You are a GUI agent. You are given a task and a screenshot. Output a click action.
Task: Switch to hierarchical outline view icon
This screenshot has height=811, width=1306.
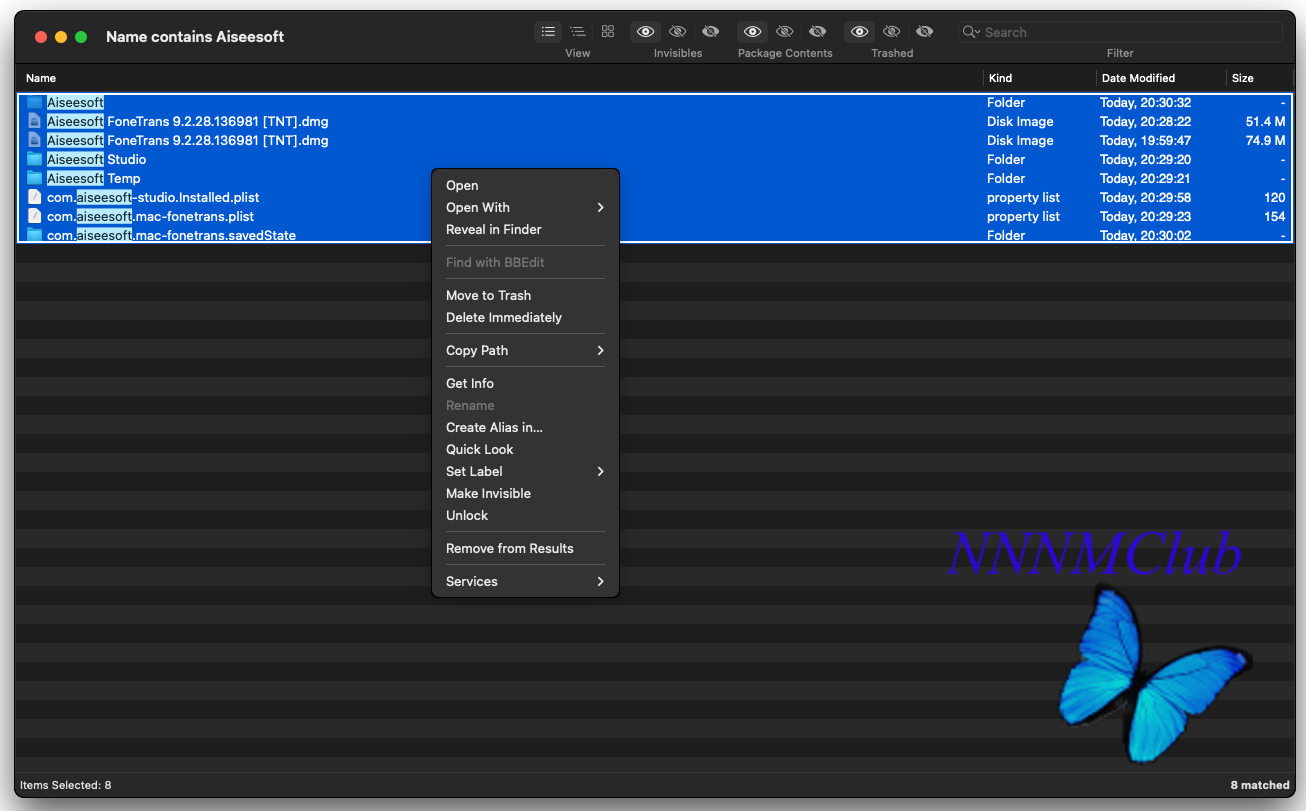pos(578,32)
